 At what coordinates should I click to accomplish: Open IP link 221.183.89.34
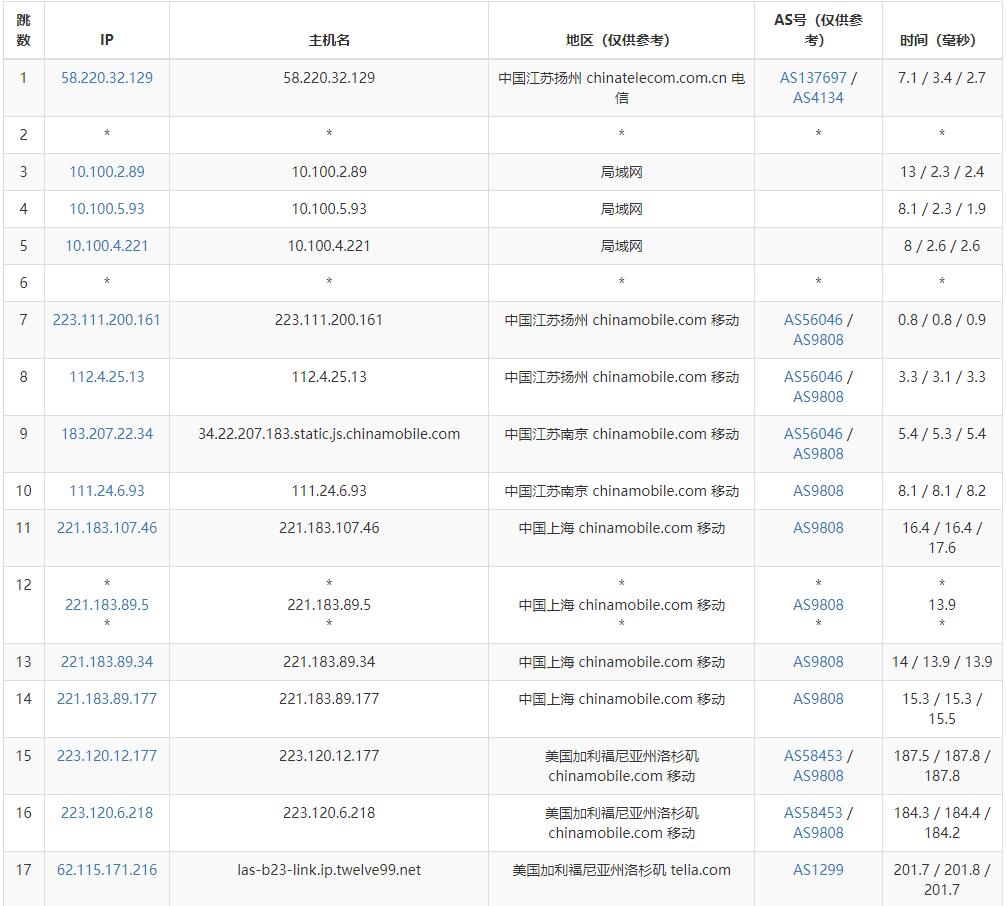(x=107, y=661)
